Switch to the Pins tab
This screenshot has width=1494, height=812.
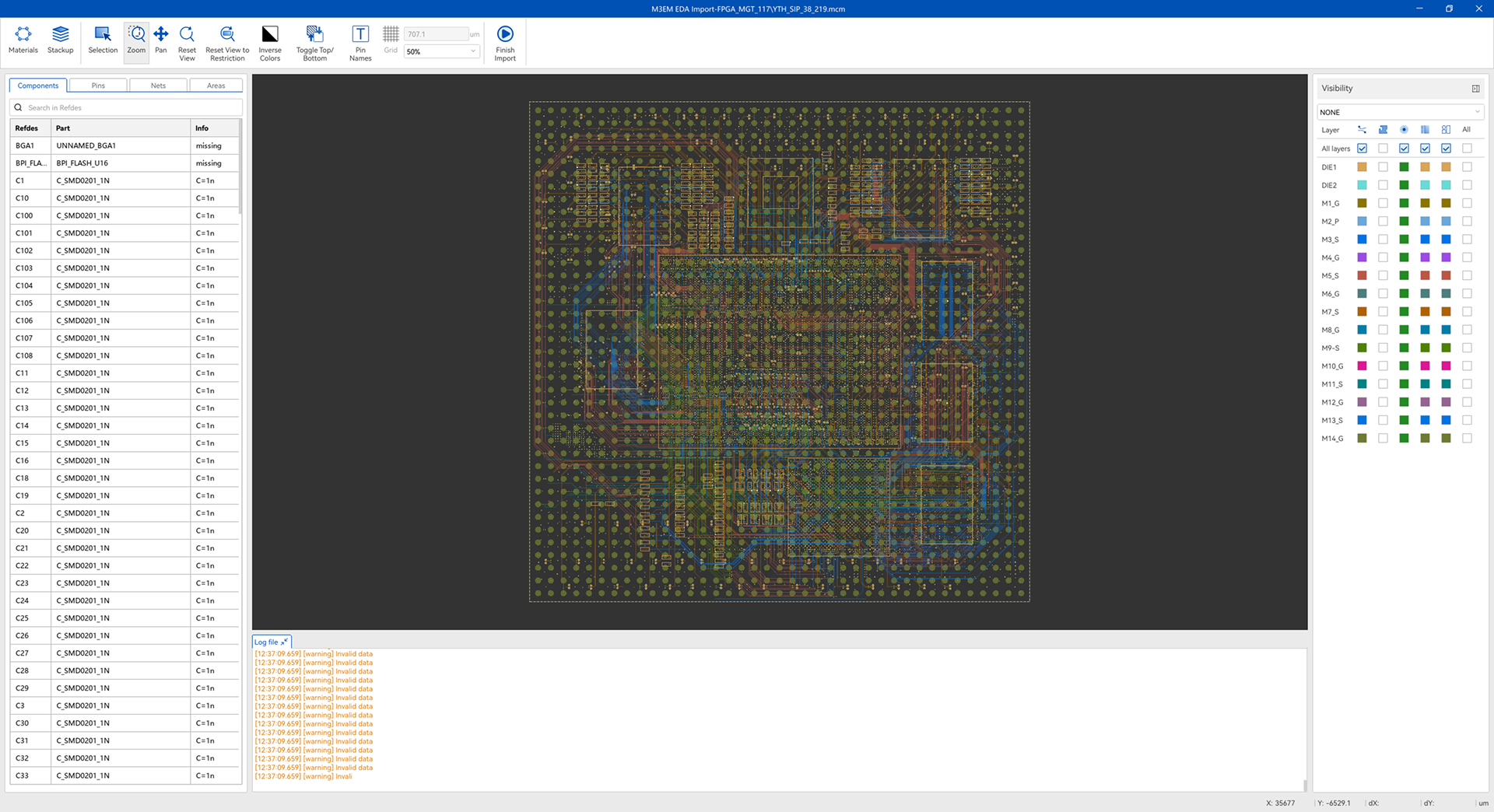98,86
